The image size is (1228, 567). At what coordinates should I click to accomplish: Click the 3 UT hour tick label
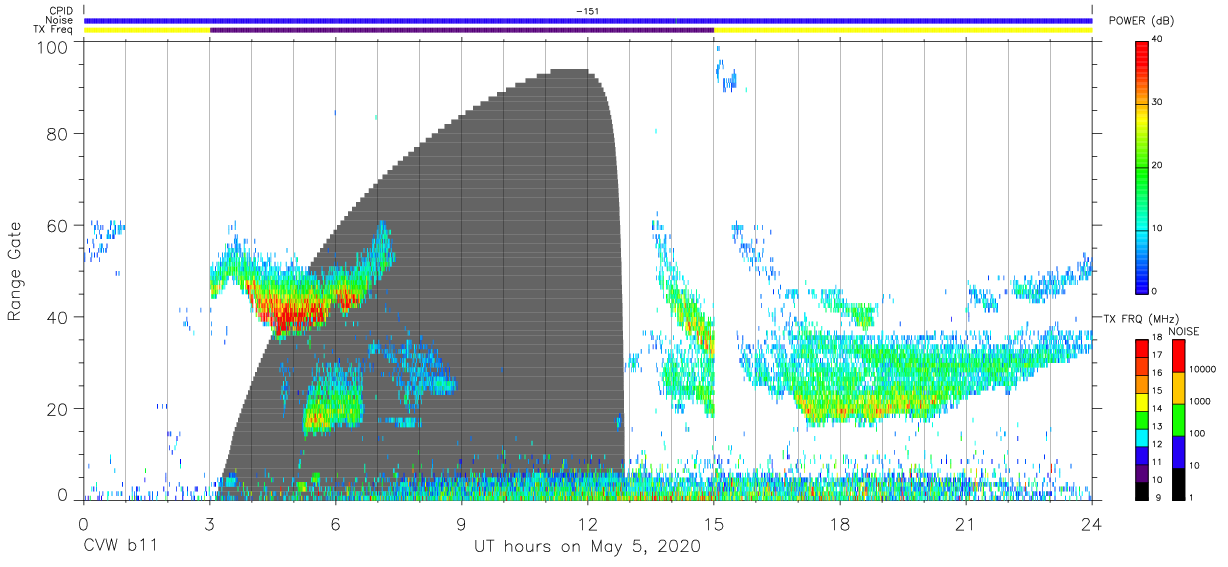coord(209,524)
